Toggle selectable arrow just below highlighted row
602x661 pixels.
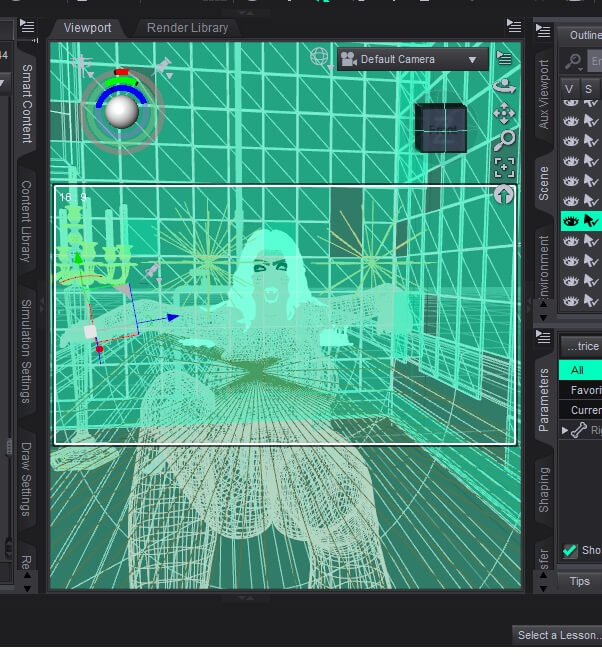click(591, 241)
